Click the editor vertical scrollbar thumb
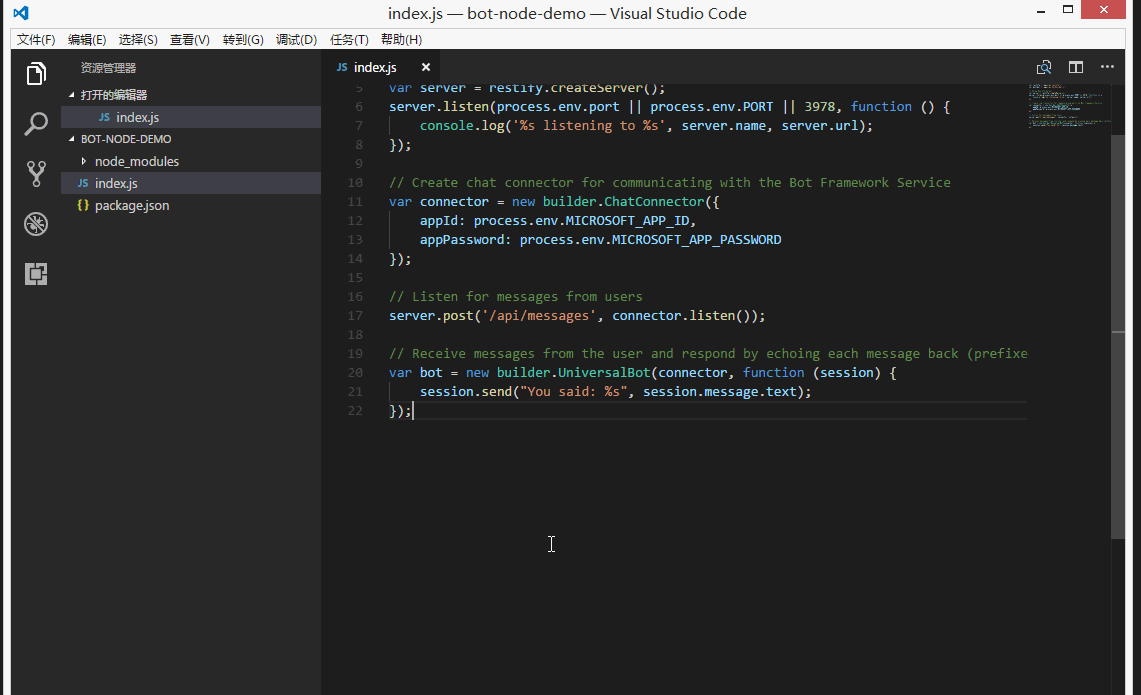Image resolution: width=1141 pixels, height=695 pixels. point(1118,336)
